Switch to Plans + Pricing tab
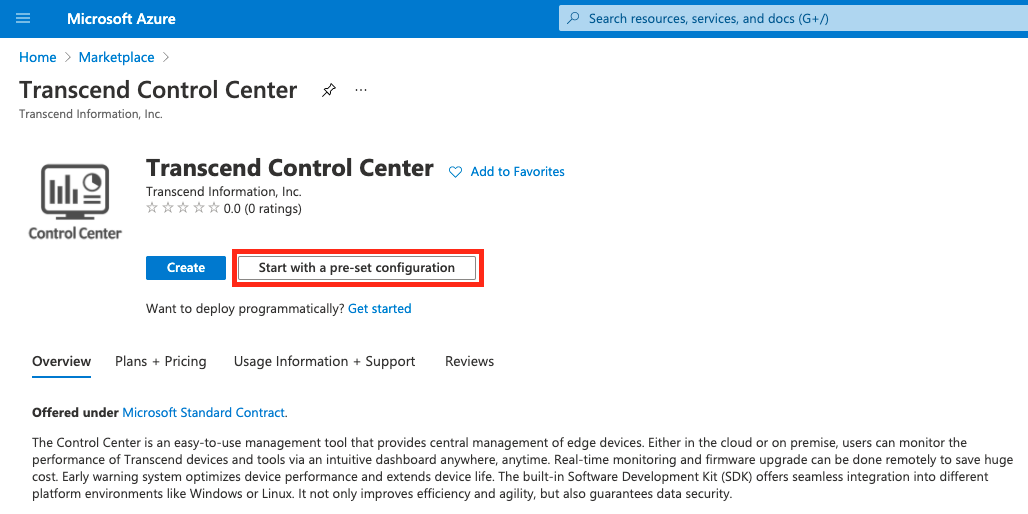1028x514 pixels. pyautogui.click(x=161, y=361)
